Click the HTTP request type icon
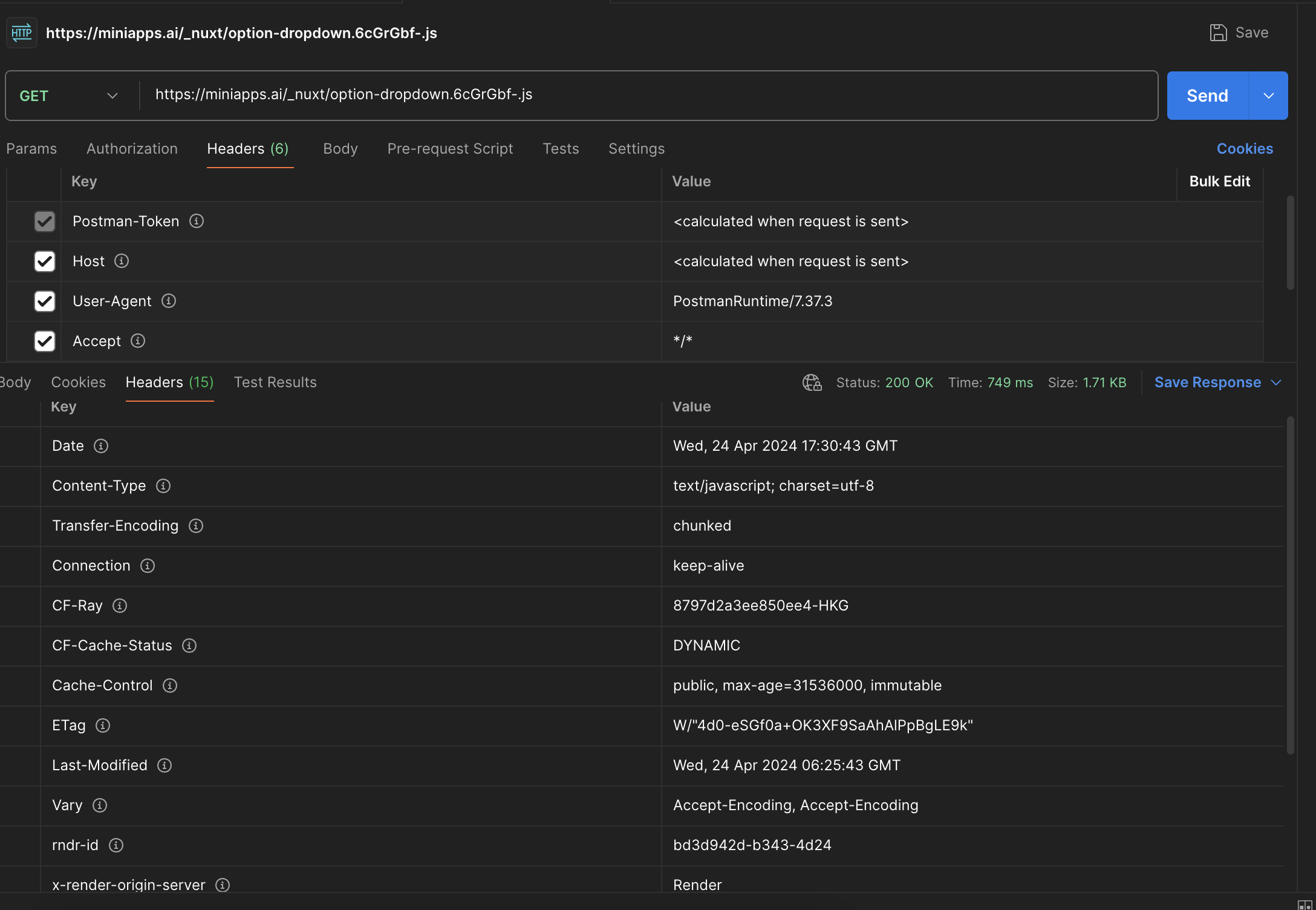This screenshot has width=1316, height=910. [22, 33]
